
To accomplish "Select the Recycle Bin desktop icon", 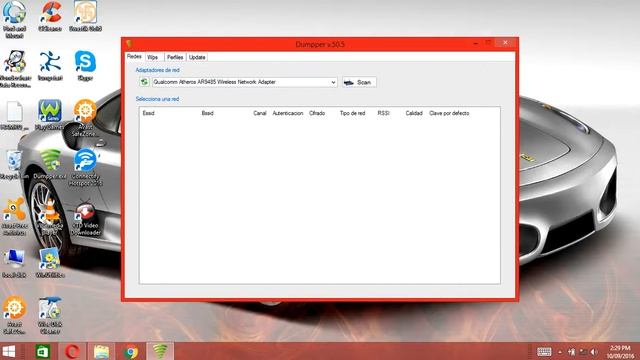I will [14, 164].
